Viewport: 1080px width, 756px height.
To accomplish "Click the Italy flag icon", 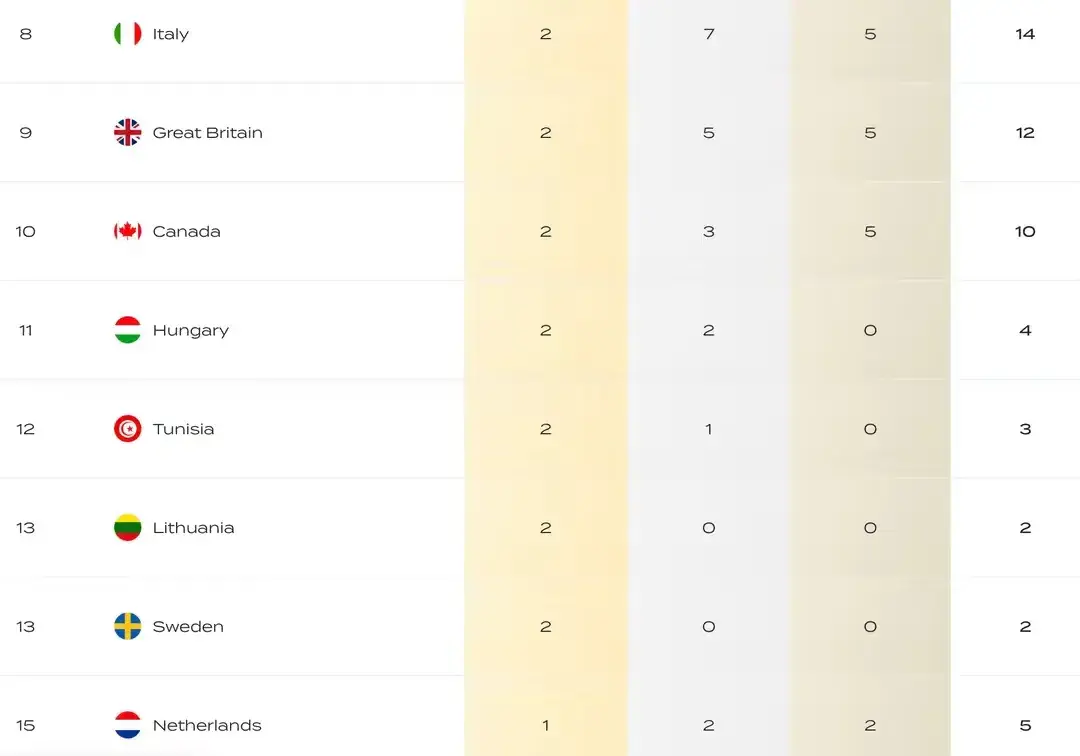I will click(127, 34).
